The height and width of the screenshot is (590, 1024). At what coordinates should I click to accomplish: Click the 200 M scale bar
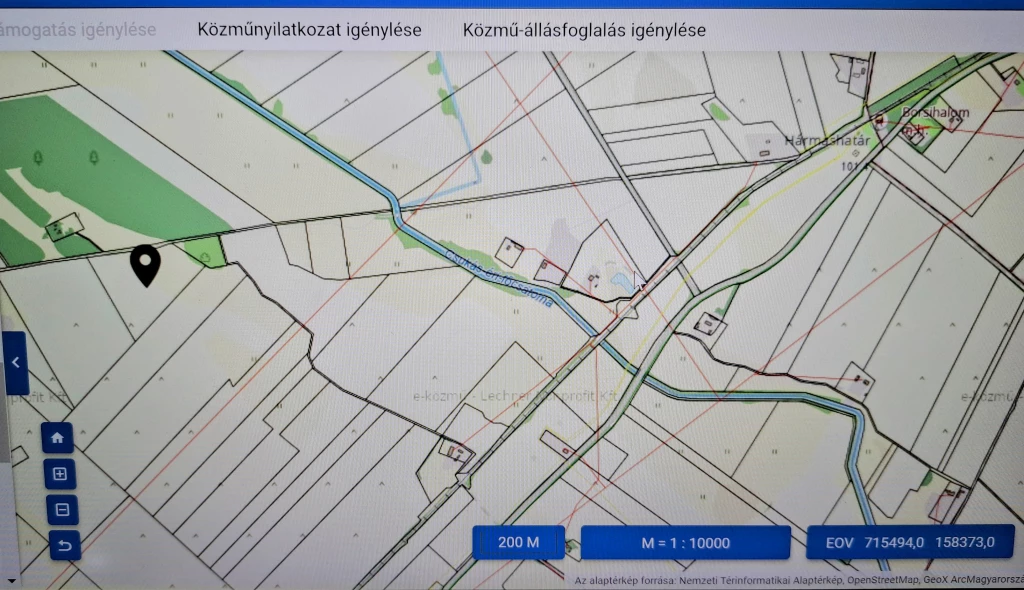tap(518, 542)
